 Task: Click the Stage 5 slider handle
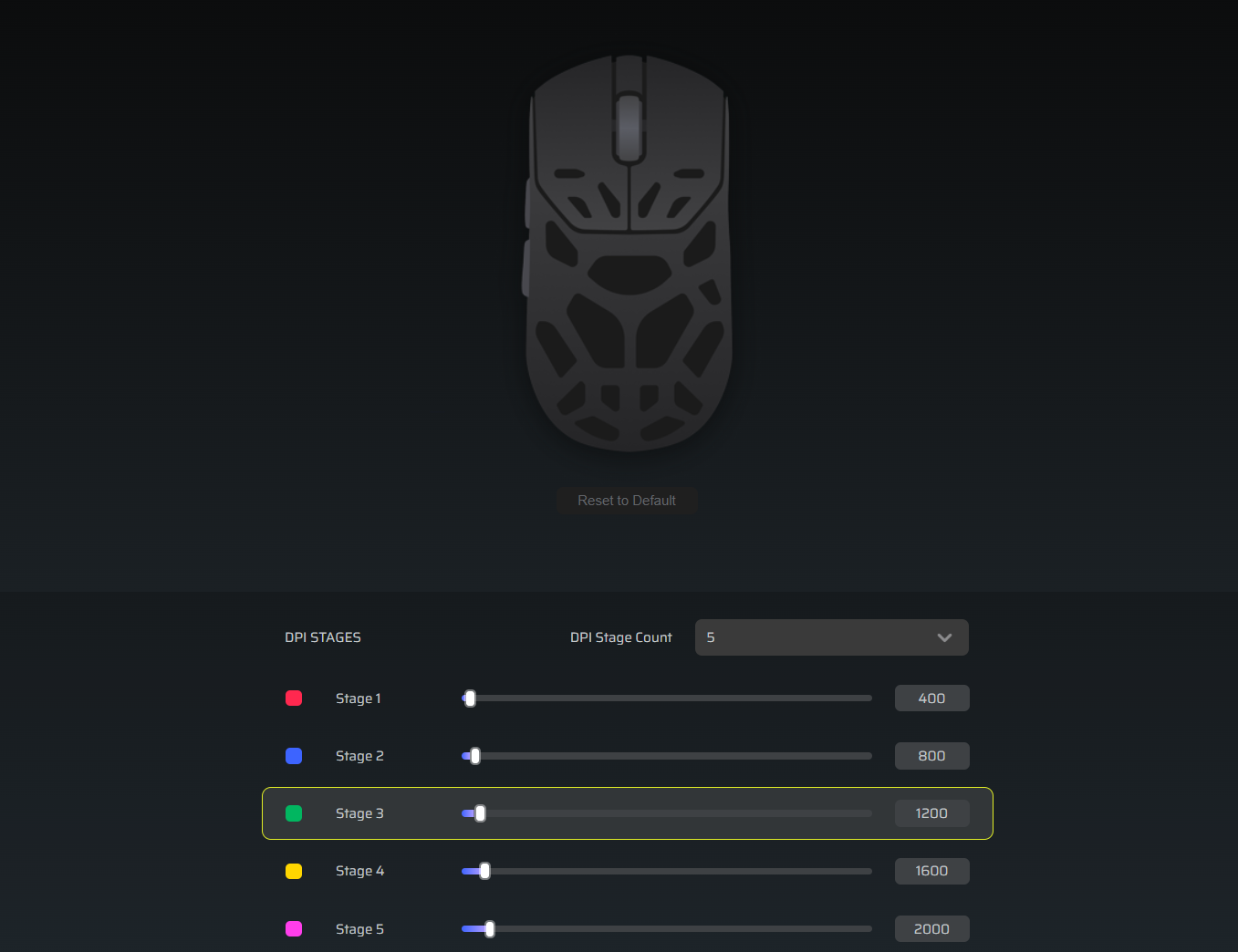click(490, 928)
